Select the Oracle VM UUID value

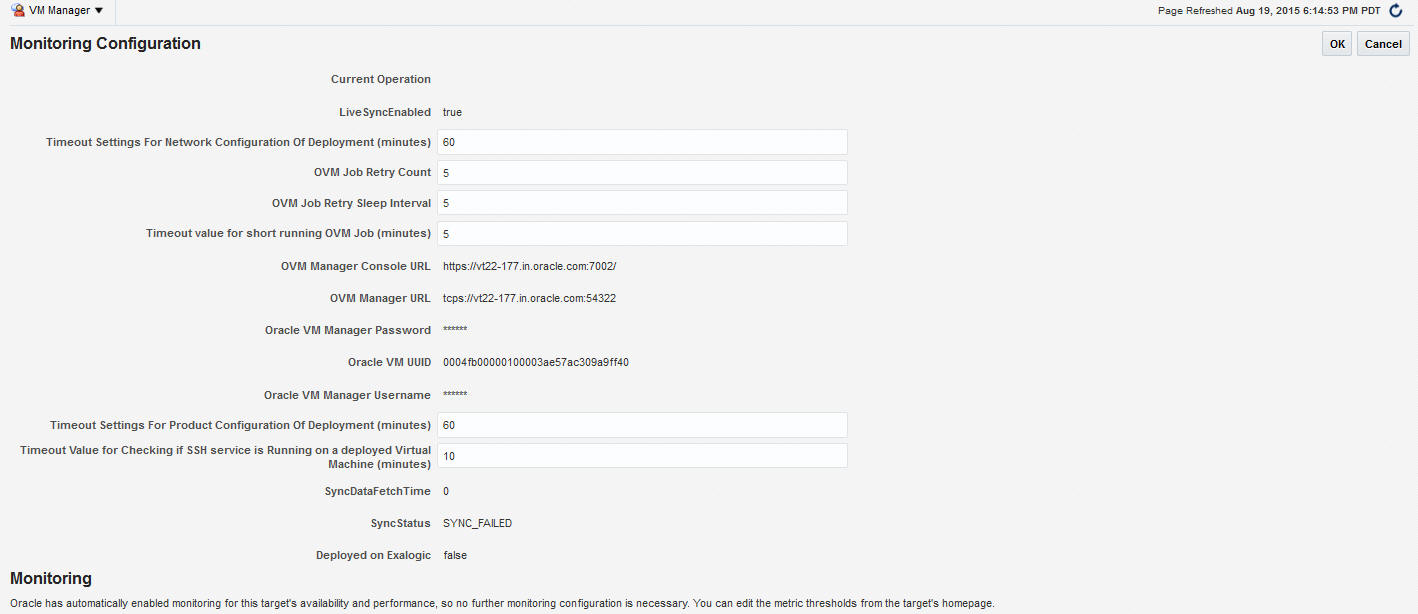pos(536,362)
